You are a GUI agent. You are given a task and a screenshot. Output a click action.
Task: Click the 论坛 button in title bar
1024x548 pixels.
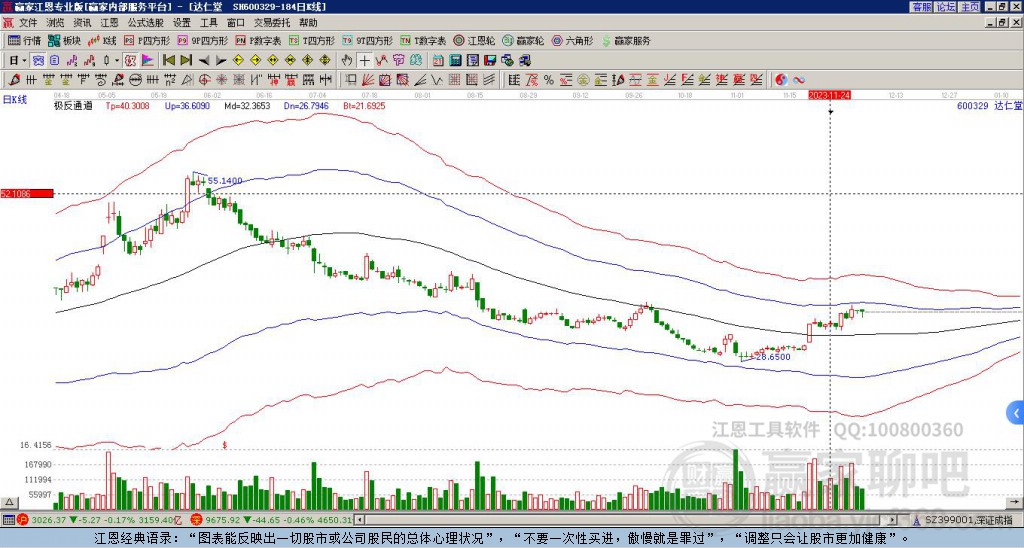pyautogui.click(x=946, y=7)
